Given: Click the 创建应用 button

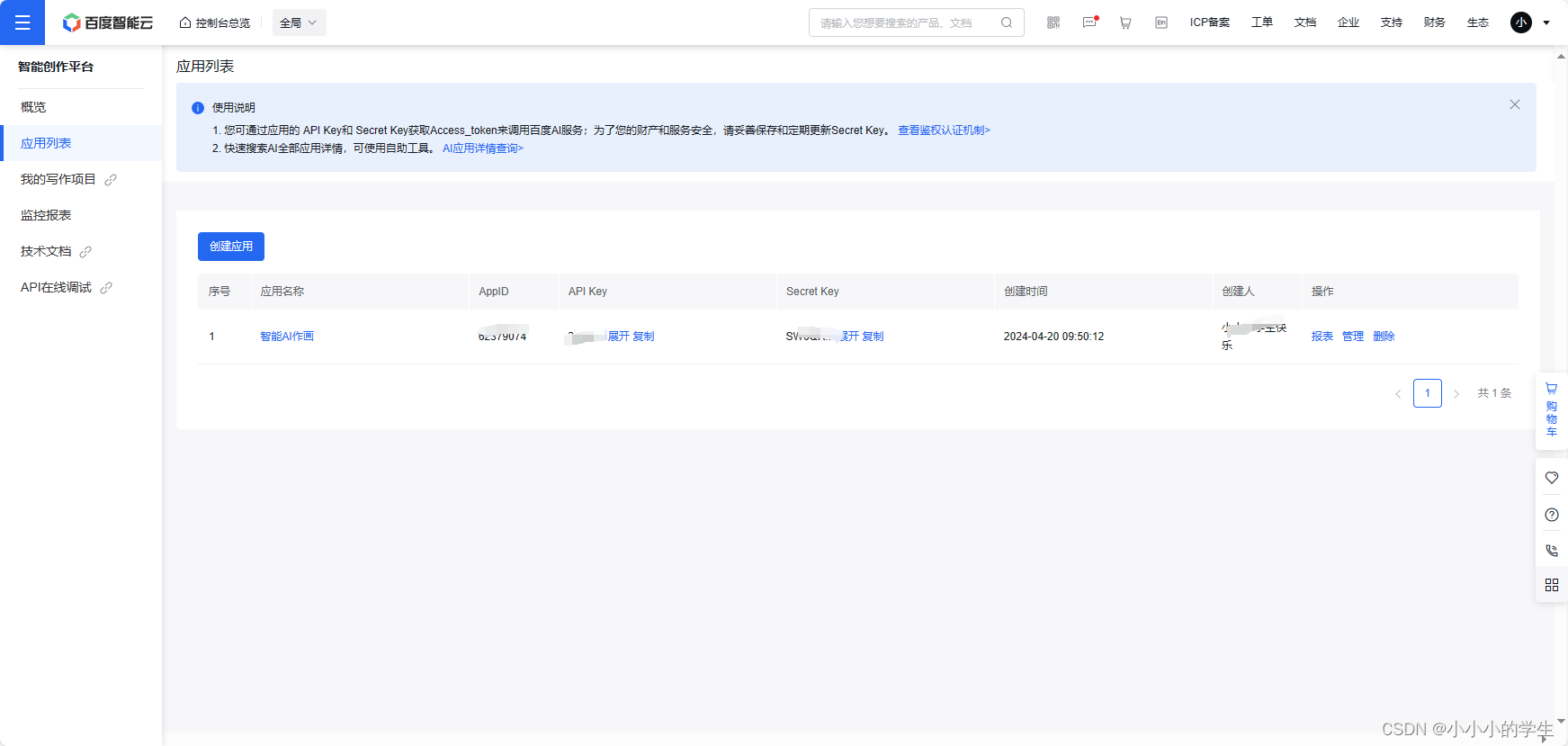Looking at the screenshot, I should click(231, 246).
